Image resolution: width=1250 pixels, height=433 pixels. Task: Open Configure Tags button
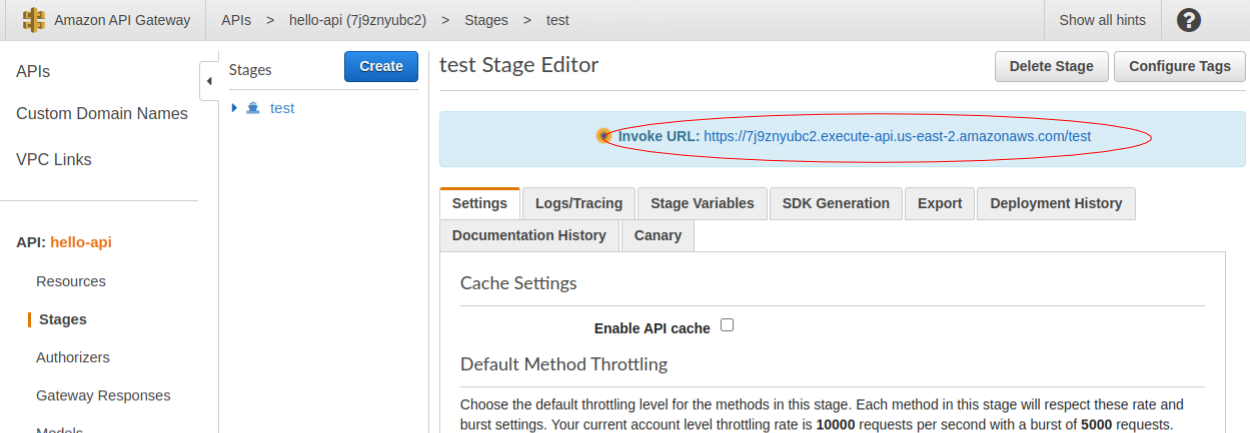[x=1180, y=66]
